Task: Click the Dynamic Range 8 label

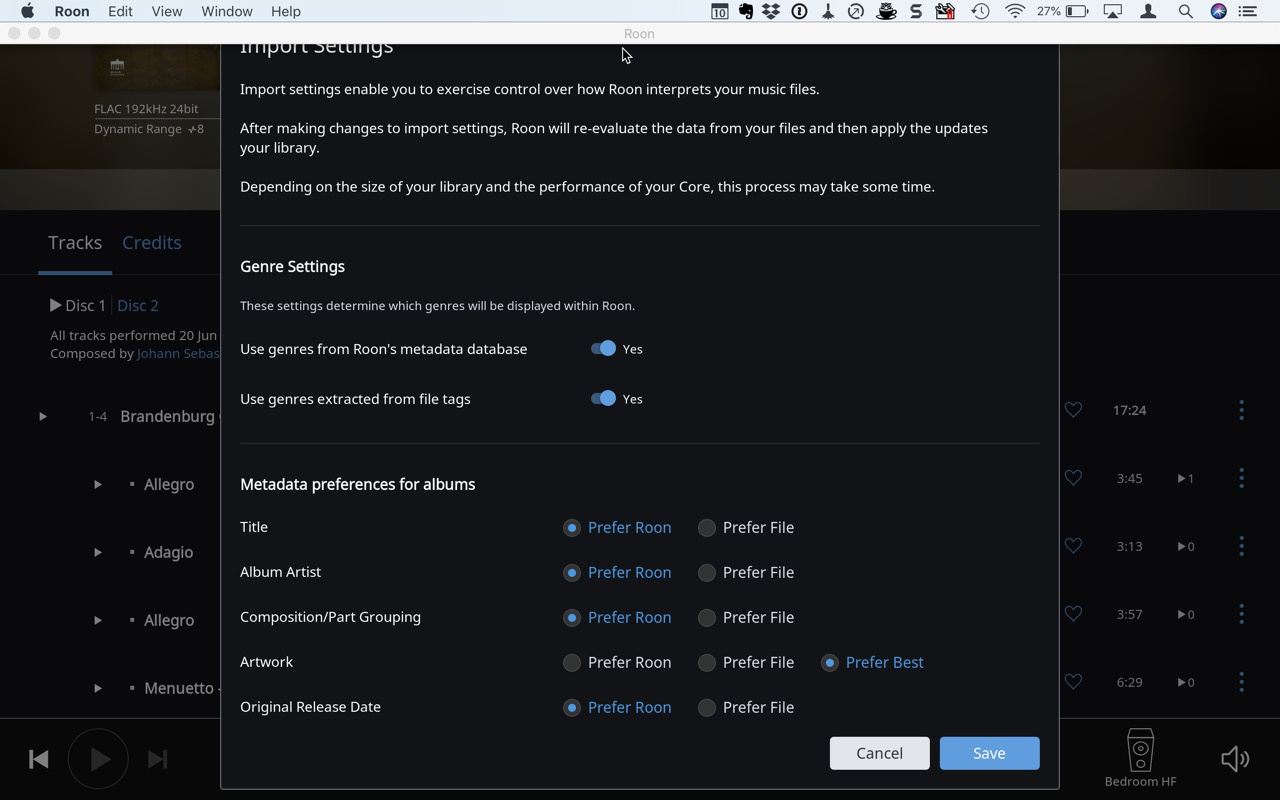Action: point(149,129)
